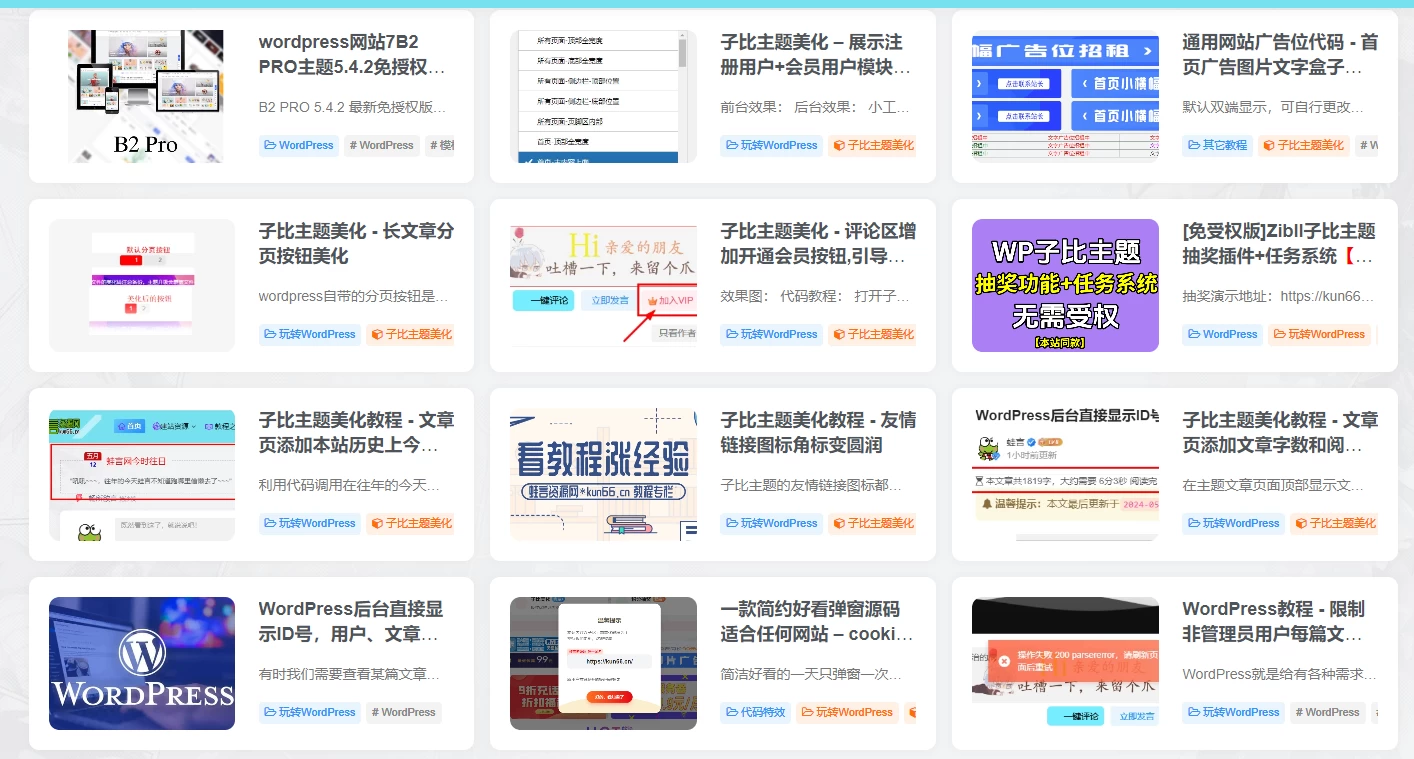1414x759 pixels.
Task: Open article '通用网站广告位代码 - 首页广告图片文字盒子'
Action: 1280,55
